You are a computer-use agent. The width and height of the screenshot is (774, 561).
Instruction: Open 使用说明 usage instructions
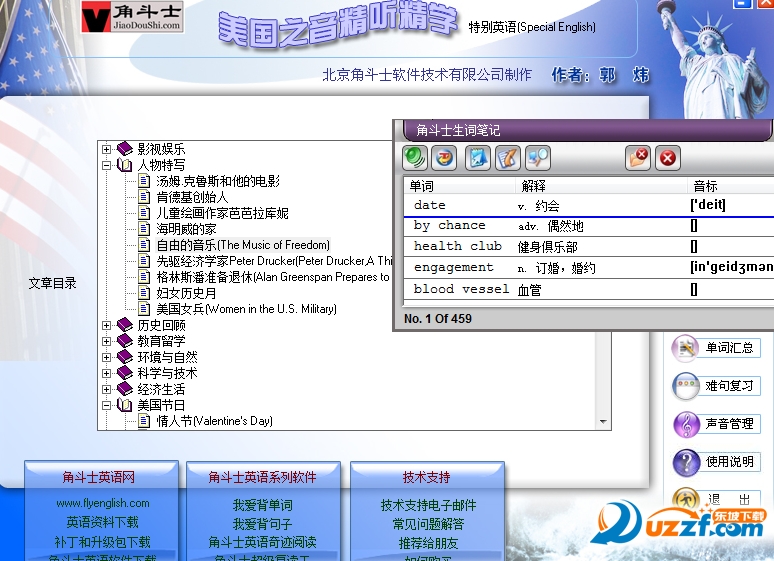pyautogui.click(x=716, y=462)
